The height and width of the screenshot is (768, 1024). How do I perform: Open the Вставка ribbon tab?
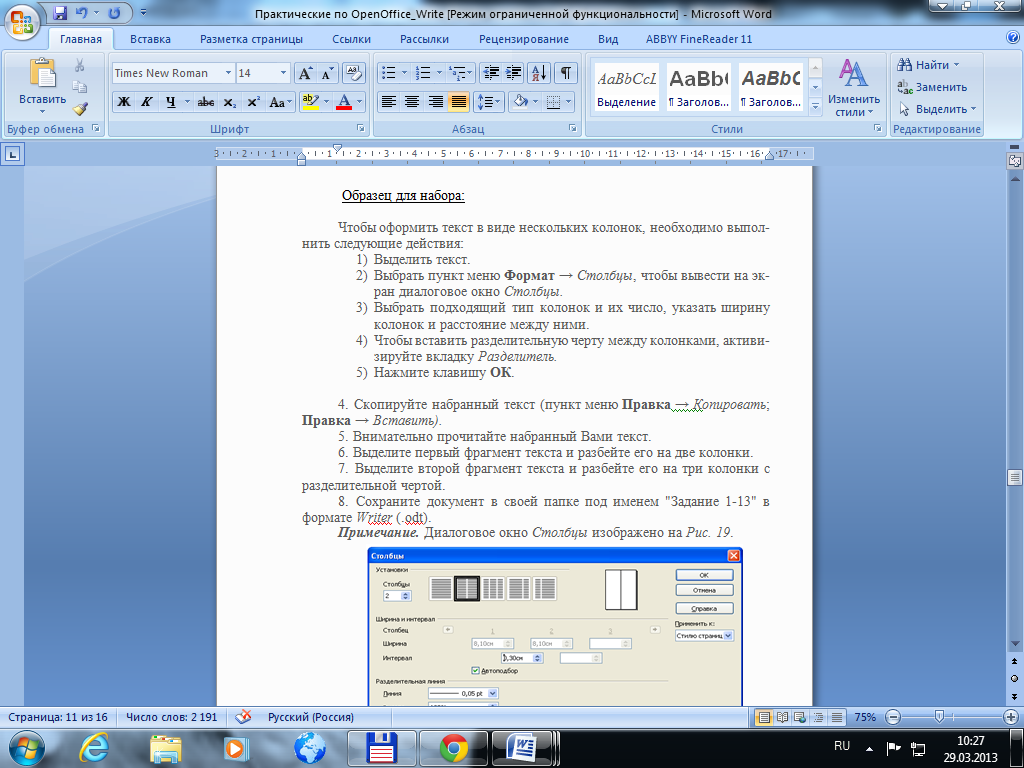pos(150,39)
